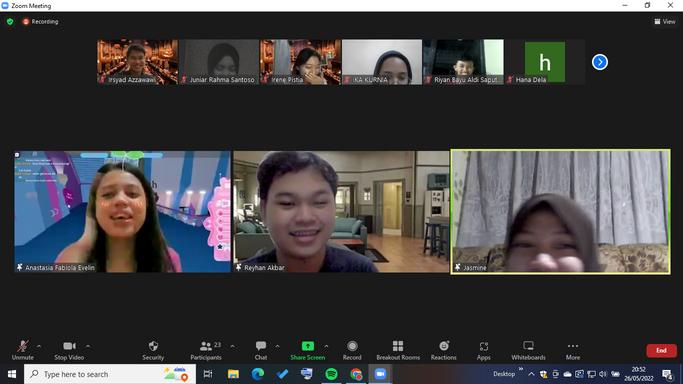Show next participants with blue arrow

(x=600, y=62)
